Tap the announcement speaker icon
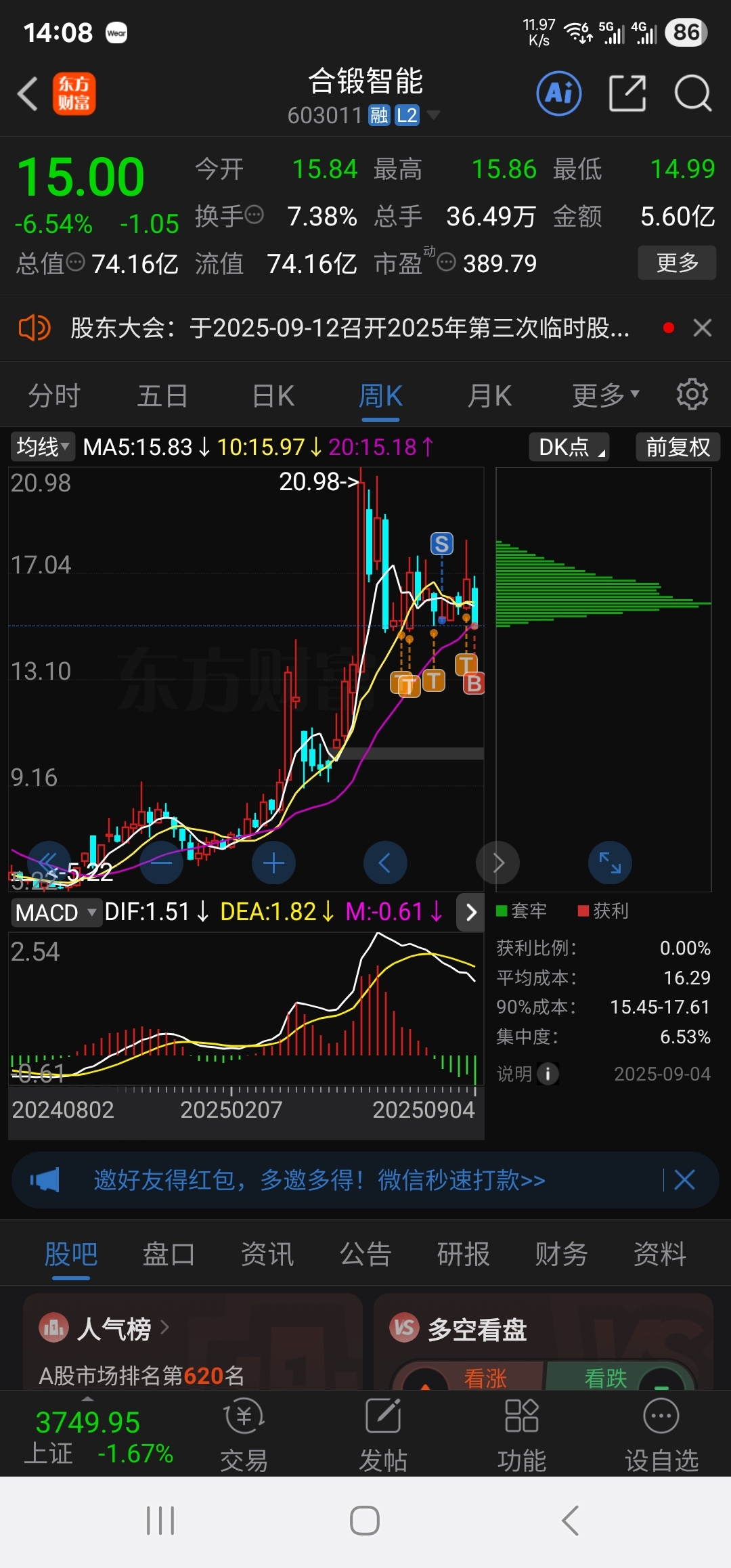This screenshot has width=731, height=1568. (x=34, y=328)
